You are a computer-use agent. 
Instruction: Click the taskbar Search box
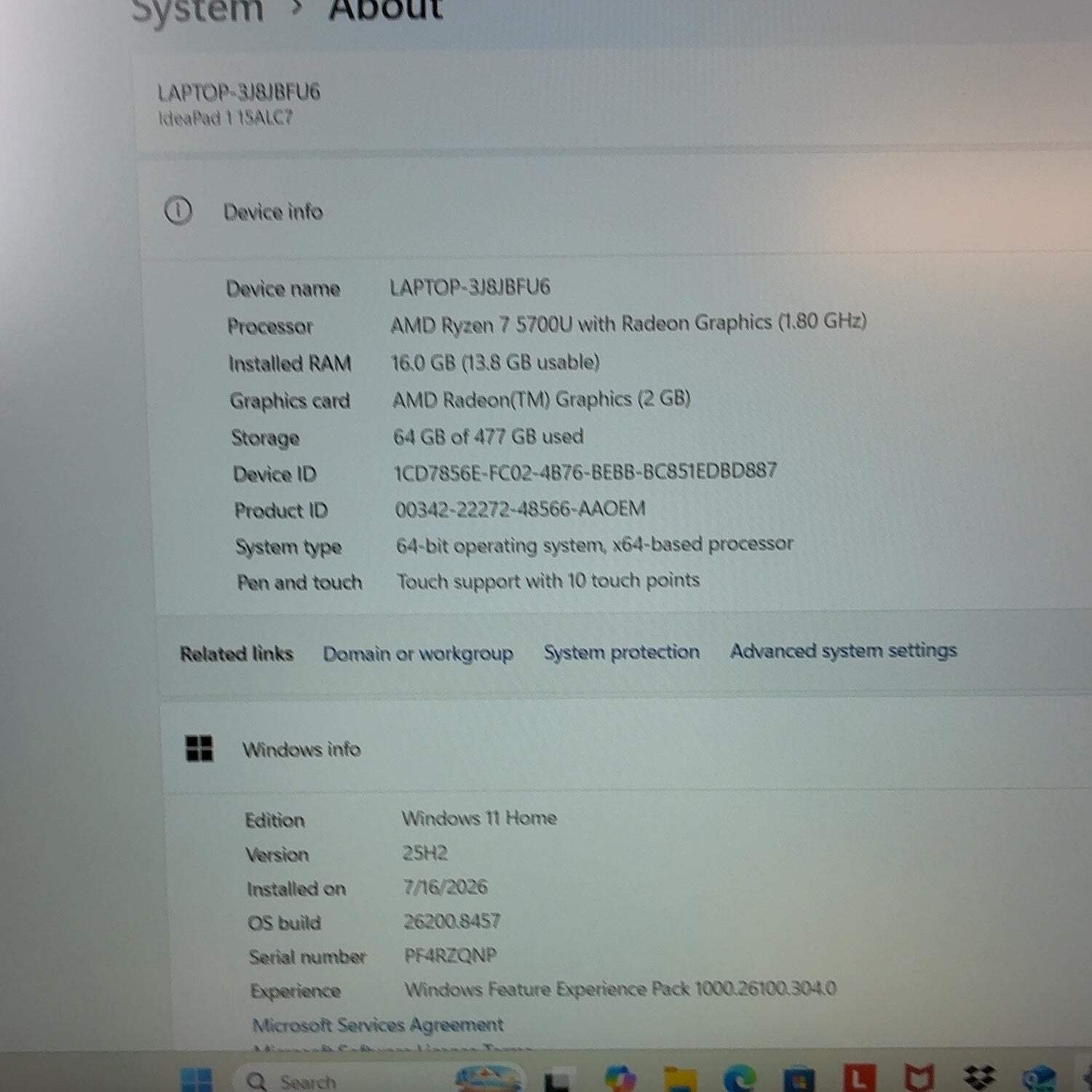[x=379, y=1080]
